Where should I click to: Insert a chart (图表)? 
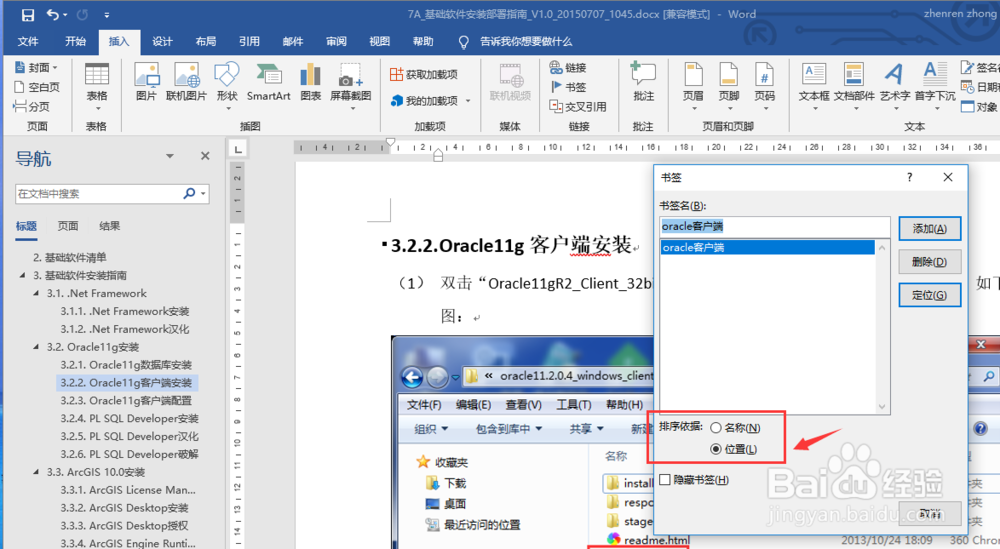[311, 83]
